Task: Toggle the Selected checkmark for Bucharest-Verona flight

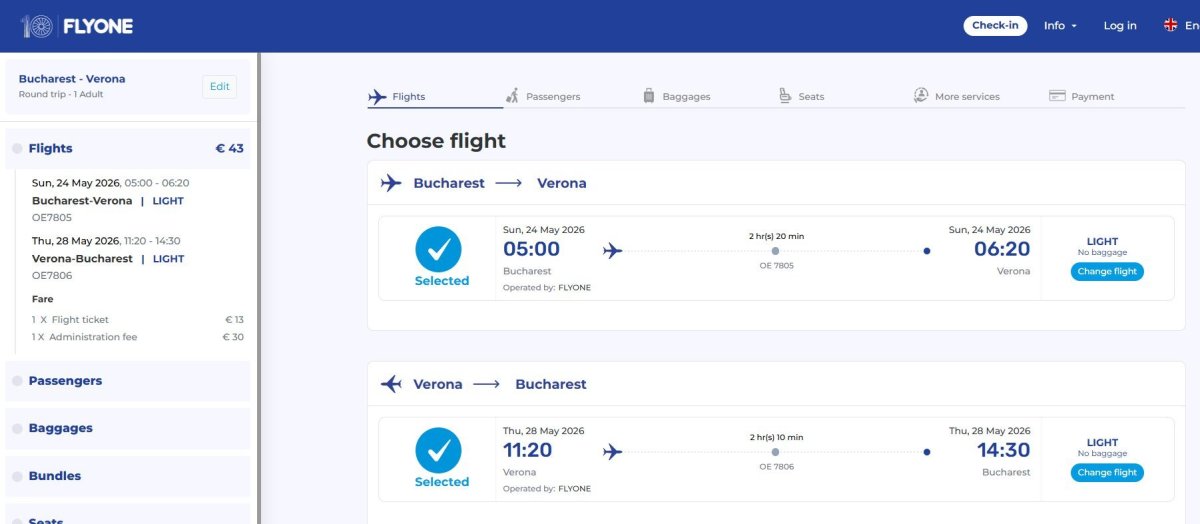Action: coord(438,250)
